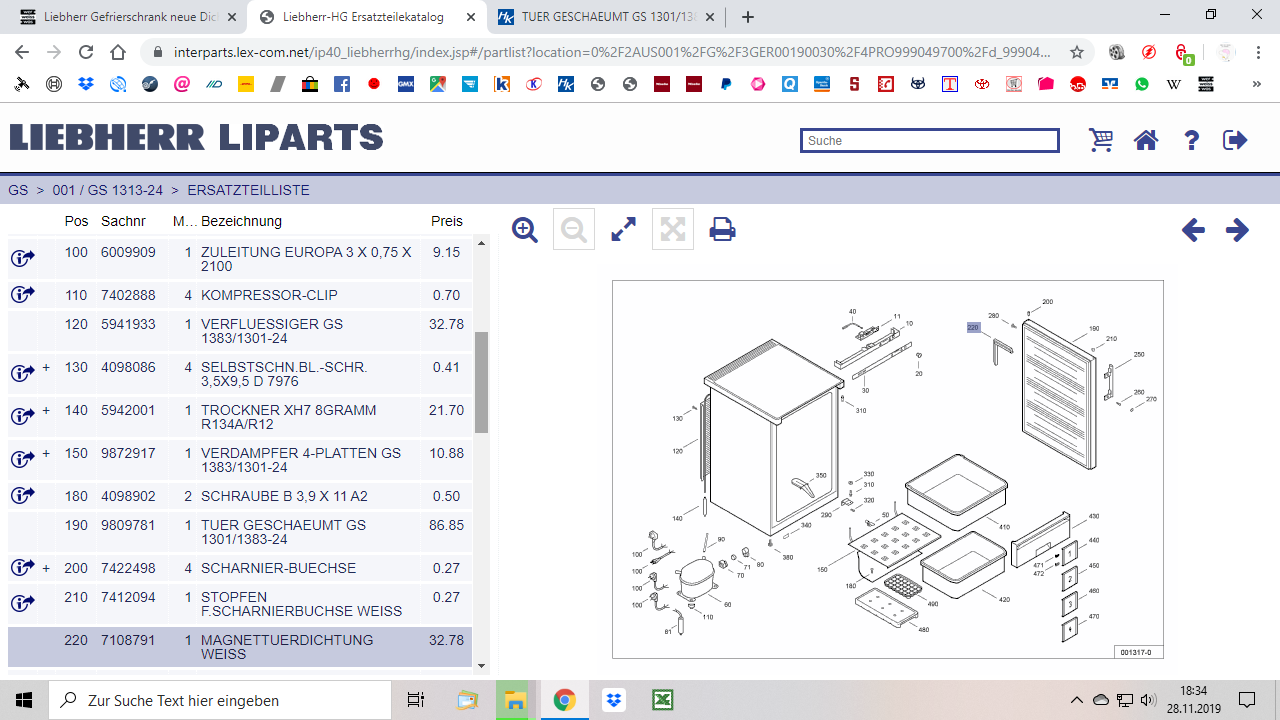Click highlighted 220 label in diagram

(973, 327)
